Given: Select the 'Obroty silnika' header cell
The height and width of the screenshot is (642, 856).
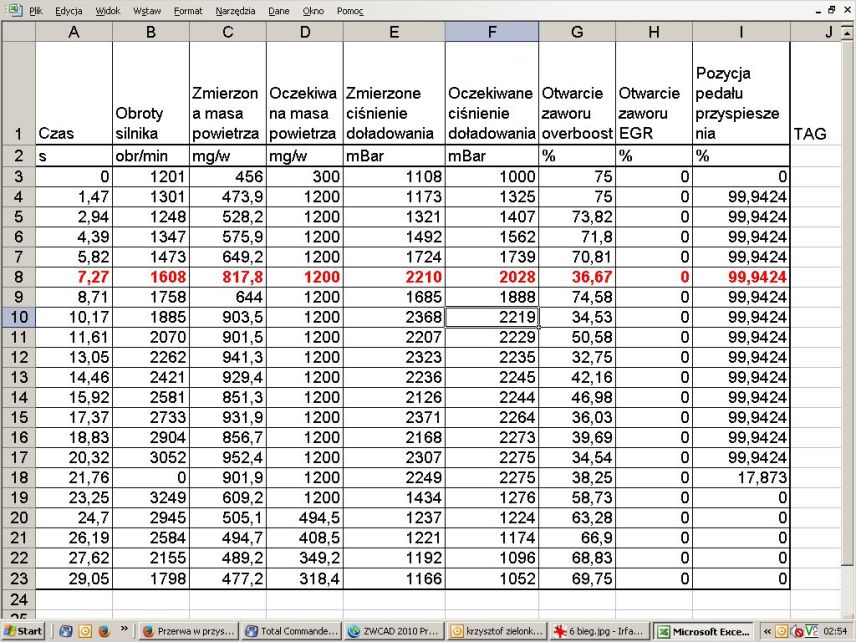Looking at the screenshot, I should click(x=151, y=93).
